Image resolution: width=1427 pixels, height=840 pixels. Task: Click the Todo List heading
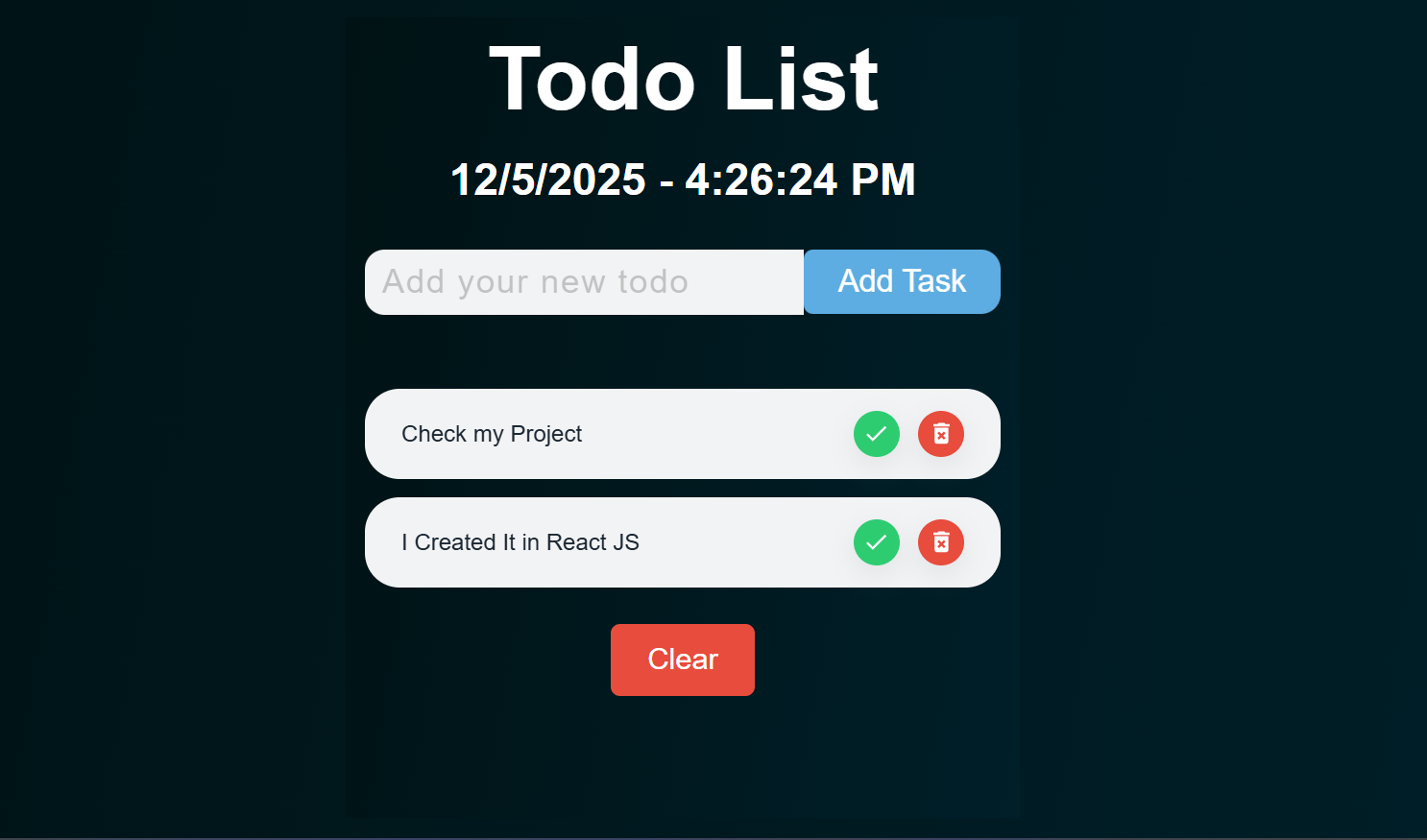pyautogui.click(x=683, y=79)
